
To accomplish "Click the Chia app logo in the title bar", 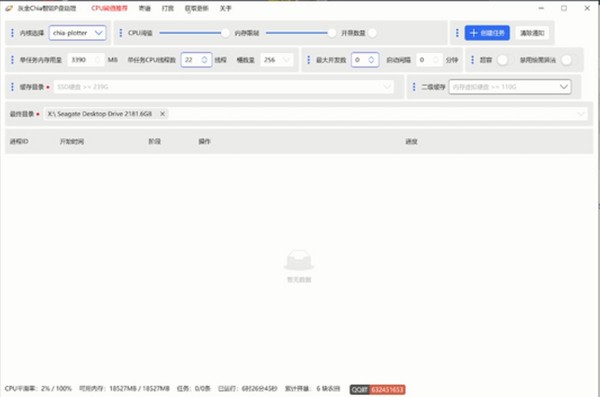I will coord(9,8).
